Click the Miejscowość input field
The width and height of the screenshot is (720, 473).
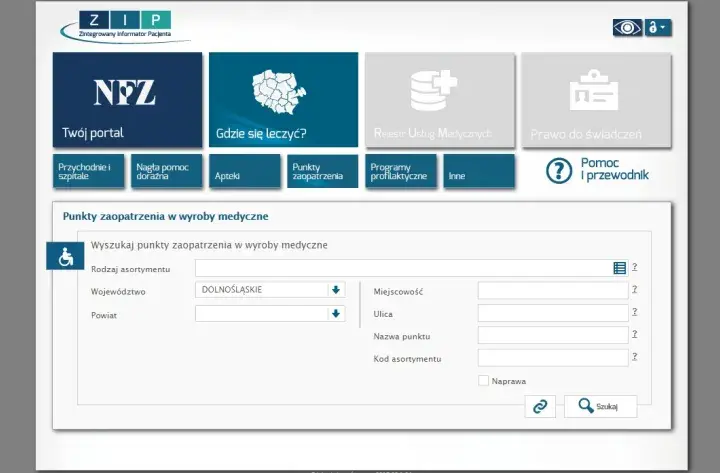[x=553, y=291]
